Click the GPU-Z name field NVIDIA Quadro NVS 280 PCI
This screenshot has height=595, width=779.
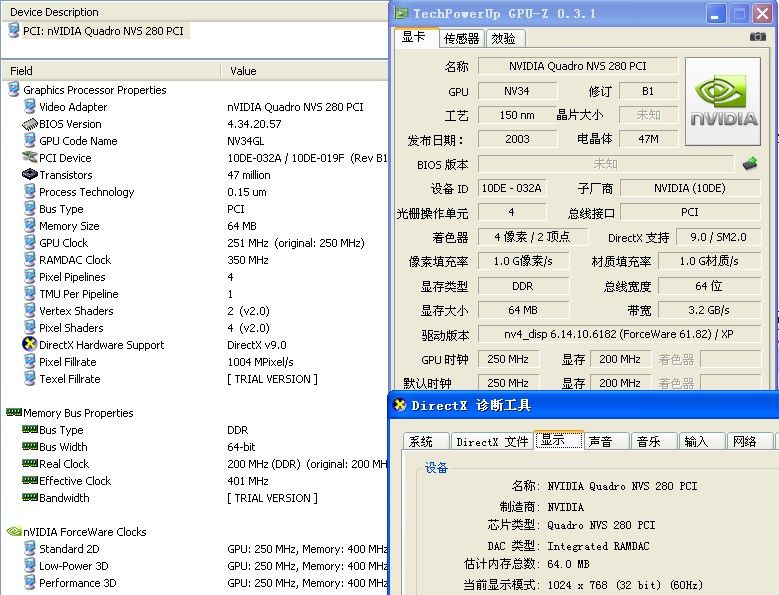[578, 66]
